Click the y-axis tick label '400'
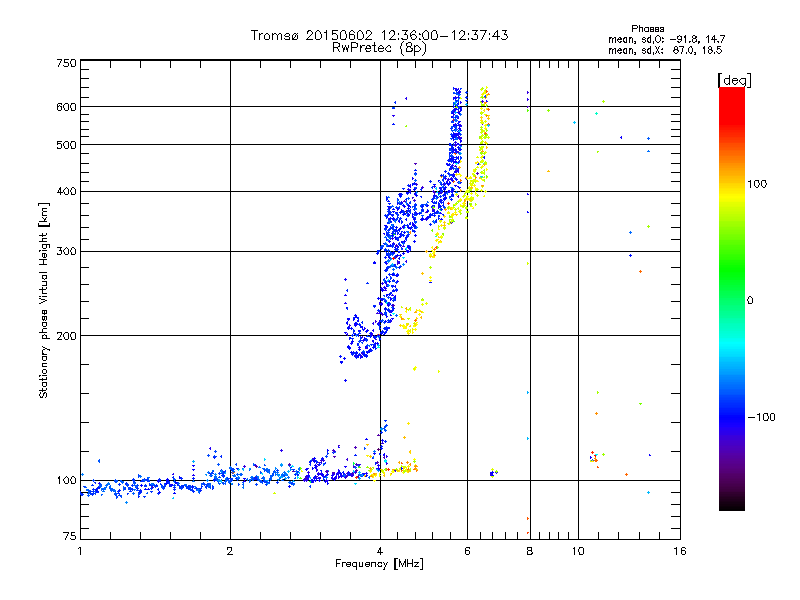Viewport: 800px width, 600px height. coord(66,192)
